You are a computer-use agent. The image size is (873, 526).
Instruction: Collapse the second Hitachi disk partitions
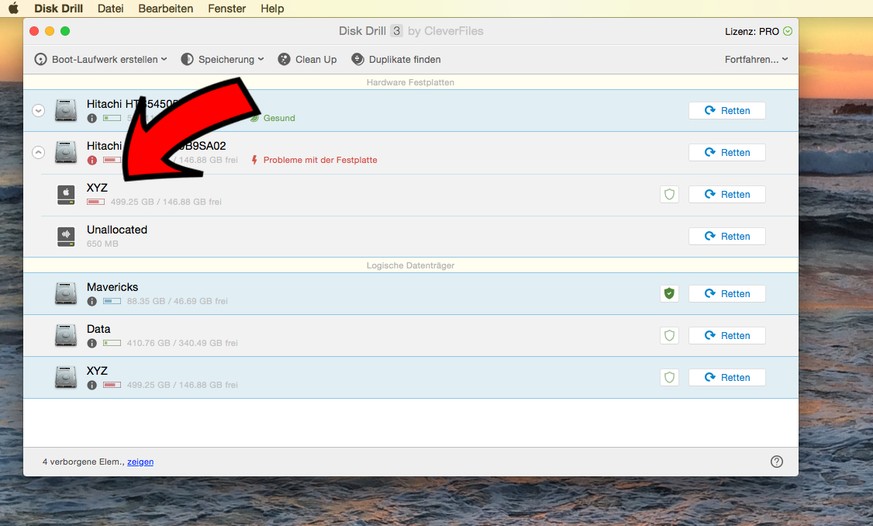38,152
